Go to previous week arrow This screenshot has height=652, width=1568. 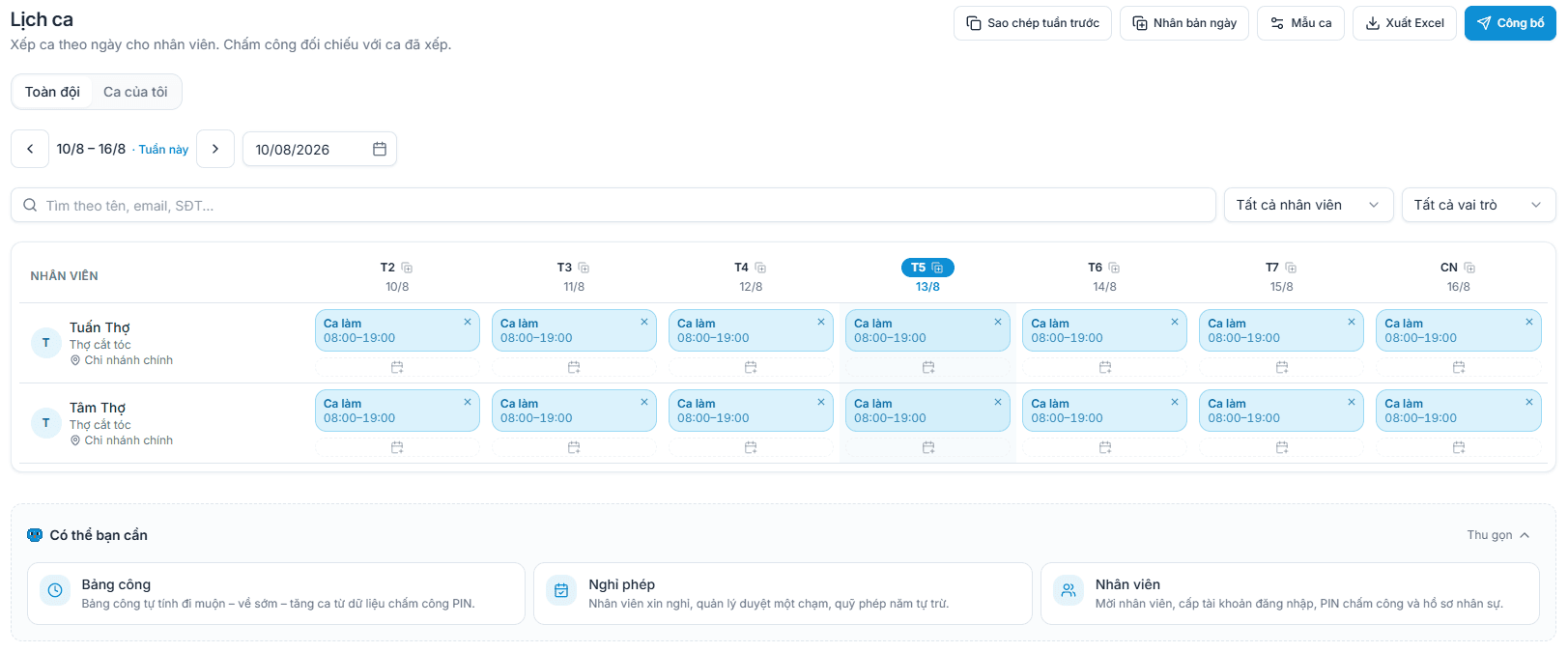point(30,149)
